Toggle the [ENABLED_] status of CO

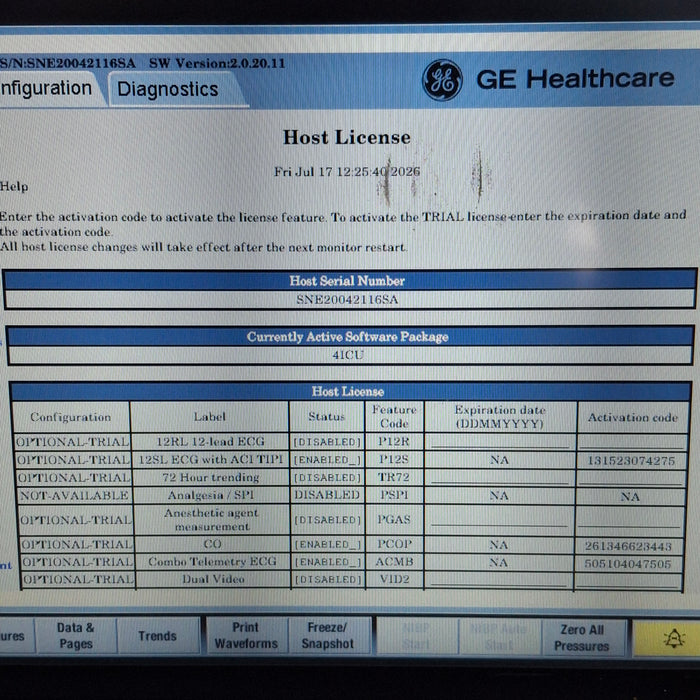coord(328,545)
